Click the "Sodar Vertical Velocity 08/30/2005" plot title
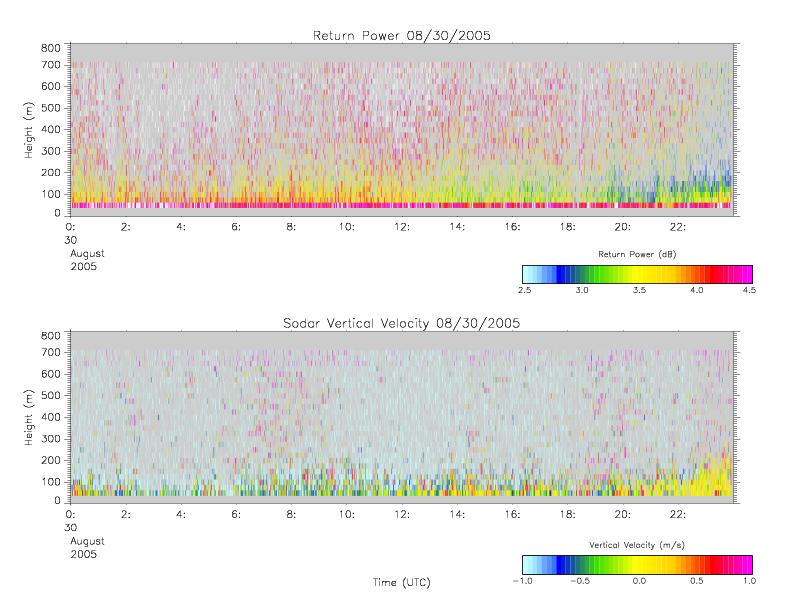This screenshot has width=791, height=611. [402, 323]
